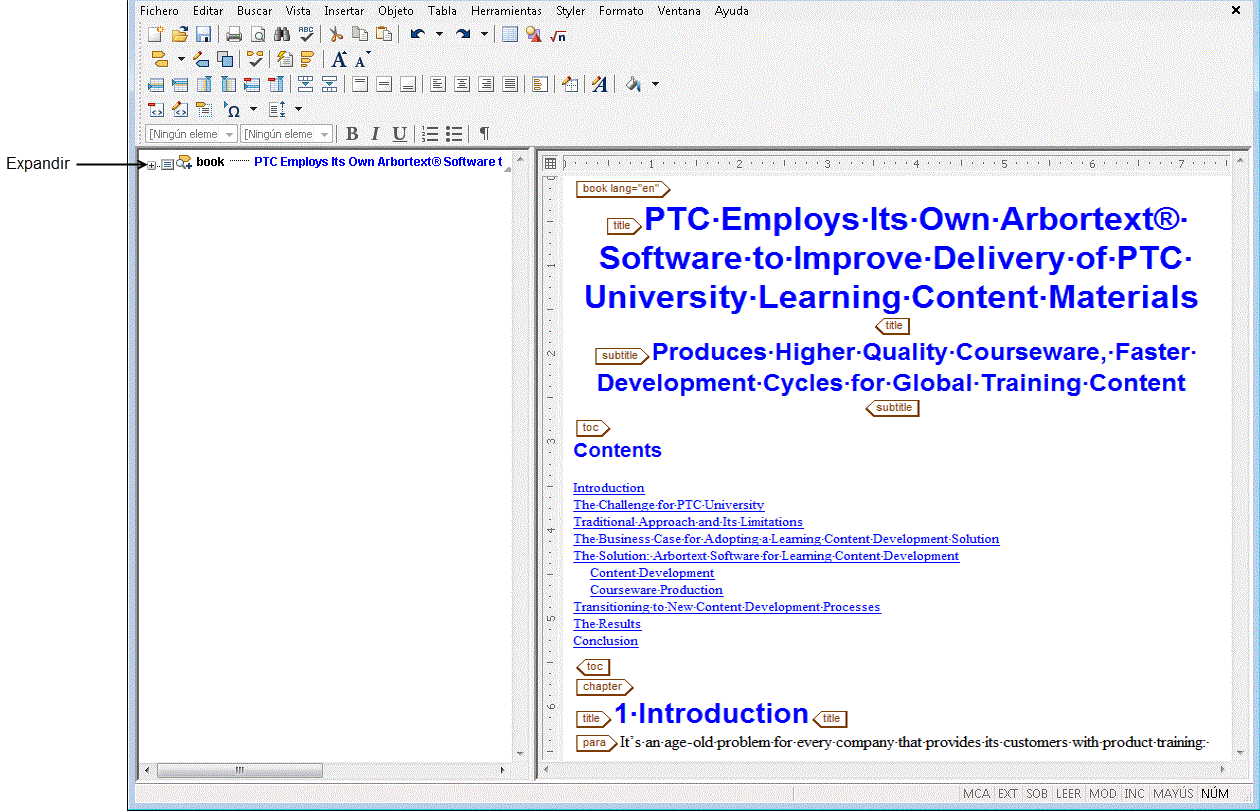Create a new document with the New icon

pyautogui.click(x=156, y=34)
